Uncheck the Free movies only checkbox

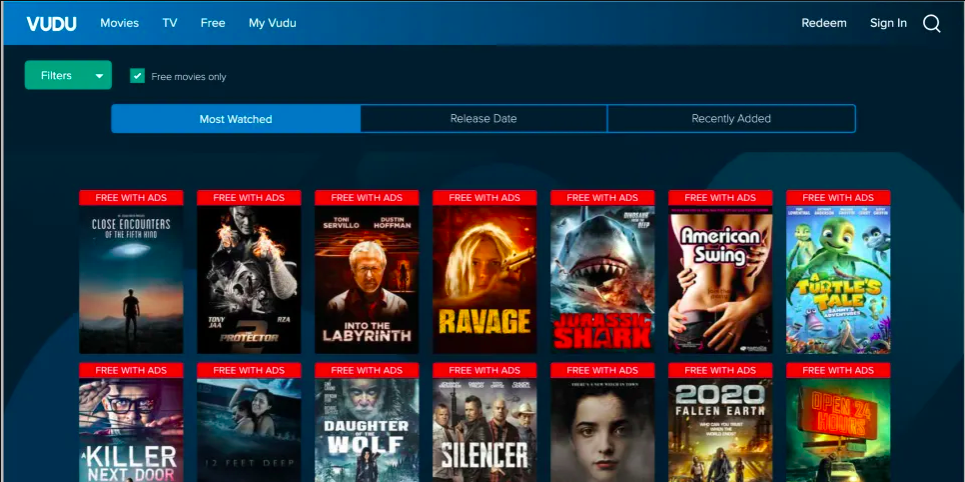coord(137,76)
